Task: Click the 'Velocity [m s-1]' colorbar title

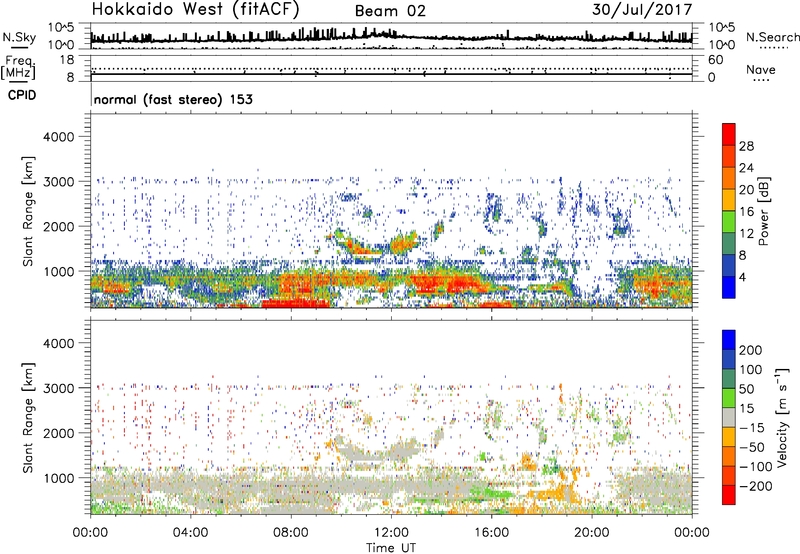Action: click(x=781, y=417)
